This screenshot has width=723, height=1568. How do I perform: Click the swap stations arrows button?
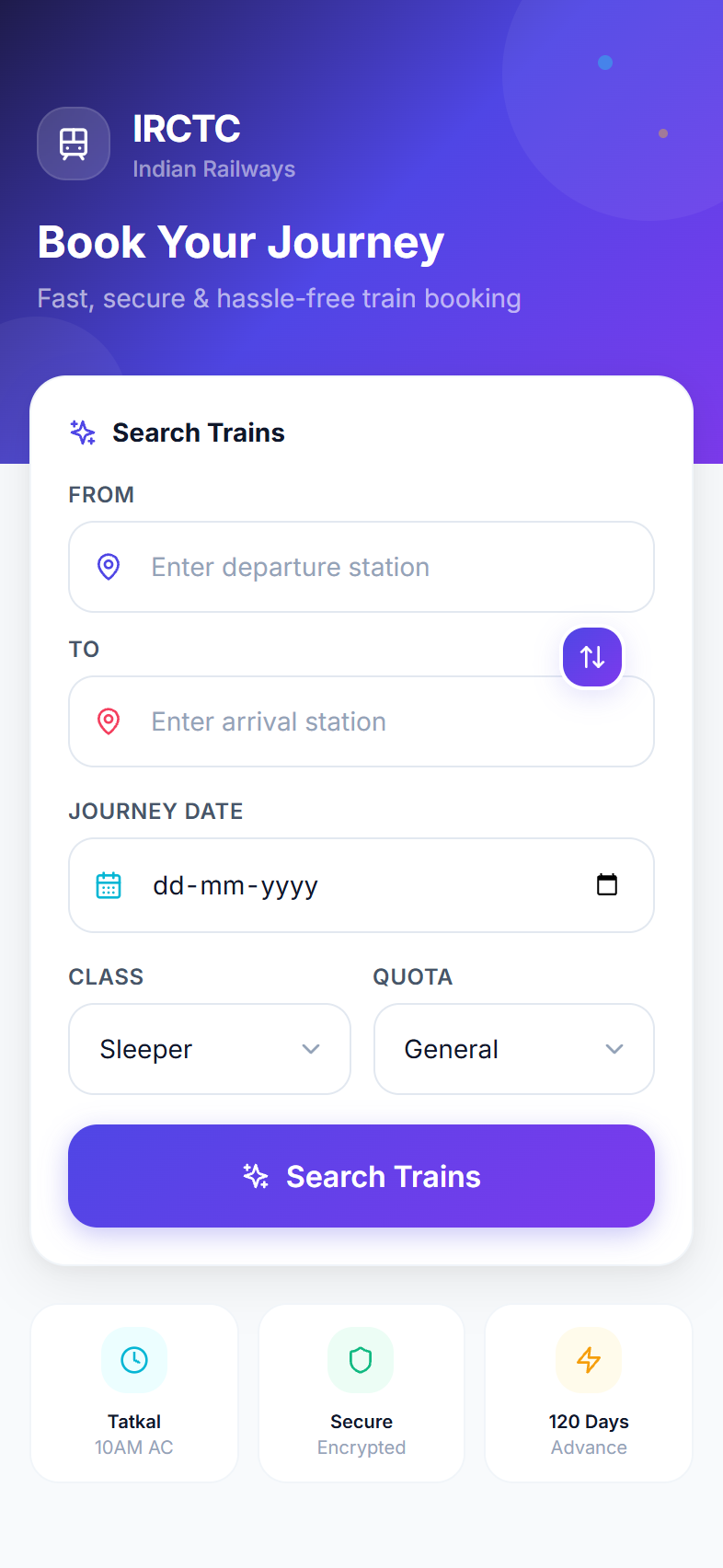click(591, 656)
